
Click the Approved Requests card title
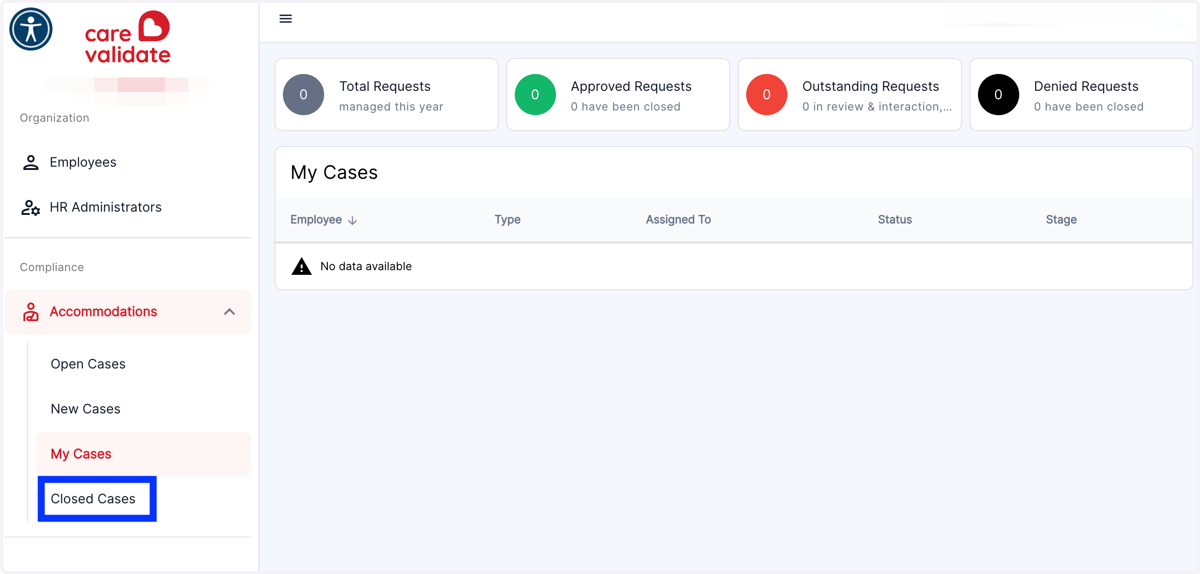tap(631, 87)
